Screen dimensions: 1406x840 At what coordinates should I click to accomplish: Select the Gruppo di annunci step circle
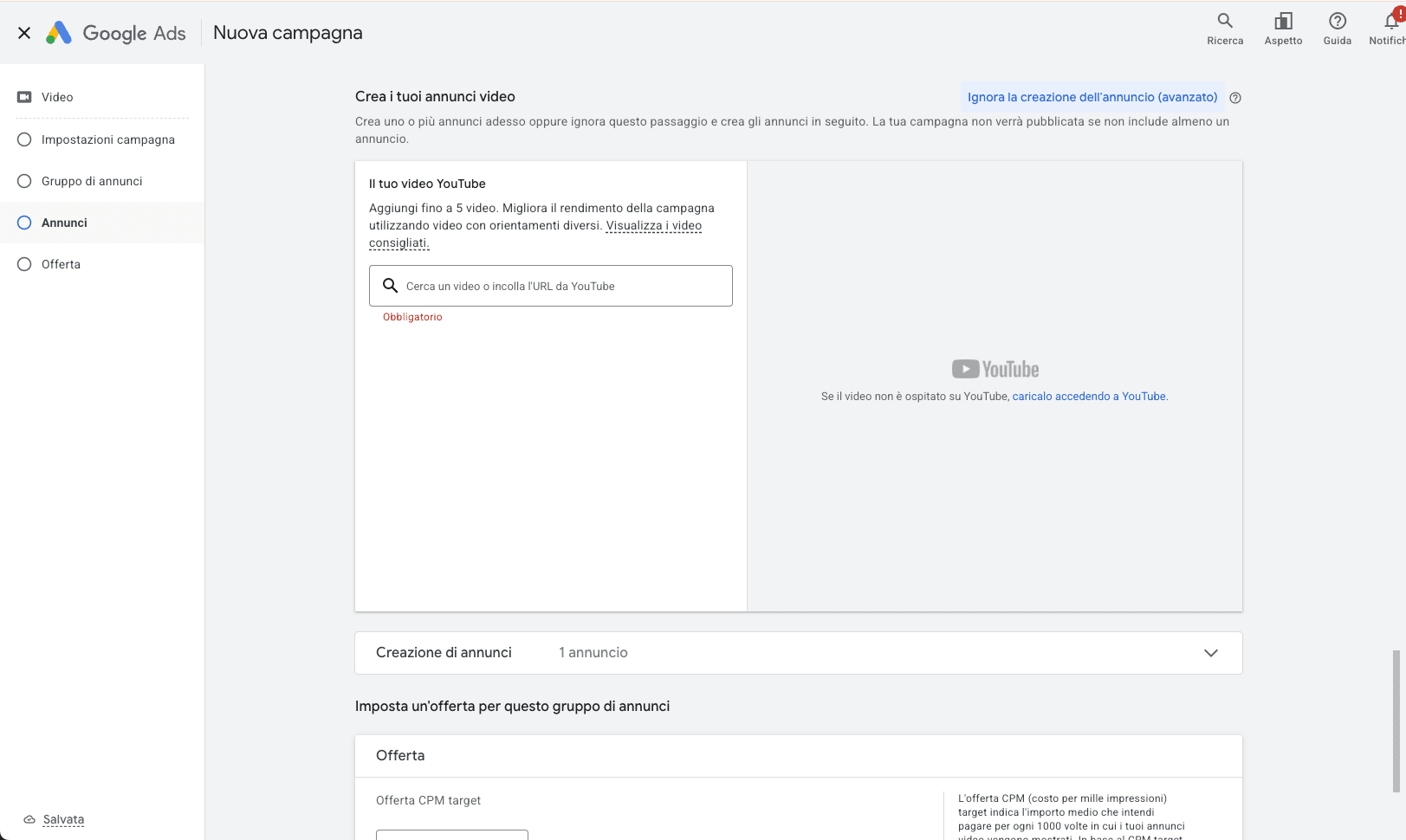24,181
